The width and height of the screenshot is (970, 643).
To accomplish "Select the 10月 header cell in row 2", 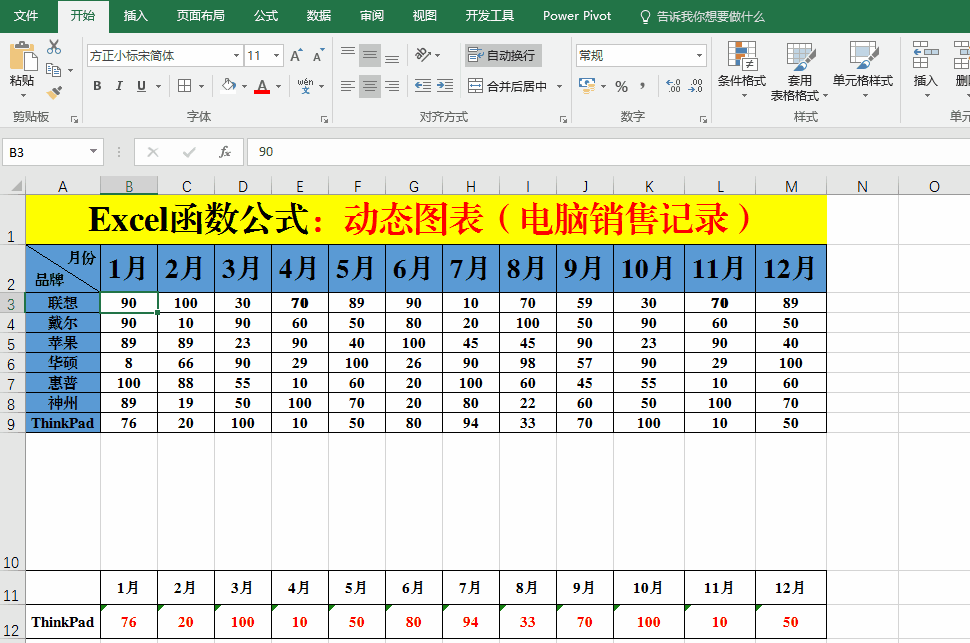I will pyautogui.click(x=649, y=268).
